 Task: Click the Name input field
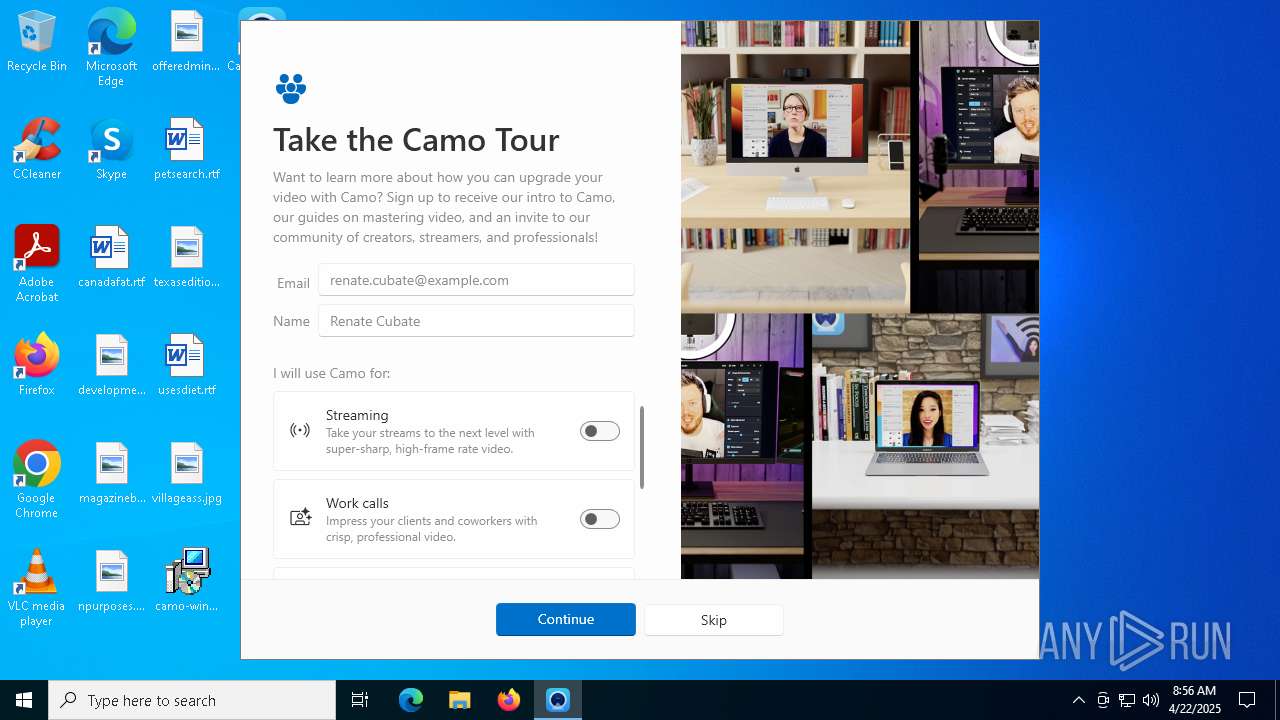476,321
